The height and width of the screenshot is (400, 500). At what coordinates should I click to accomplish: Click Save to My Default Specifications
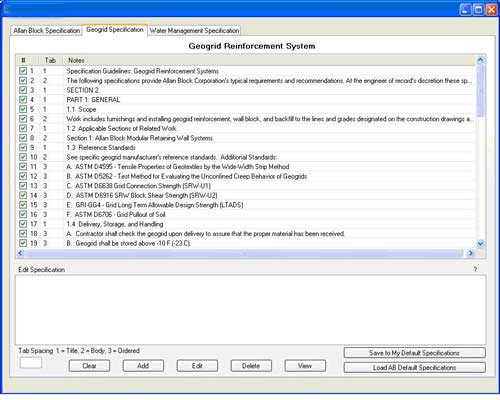(x=414, y=353)
